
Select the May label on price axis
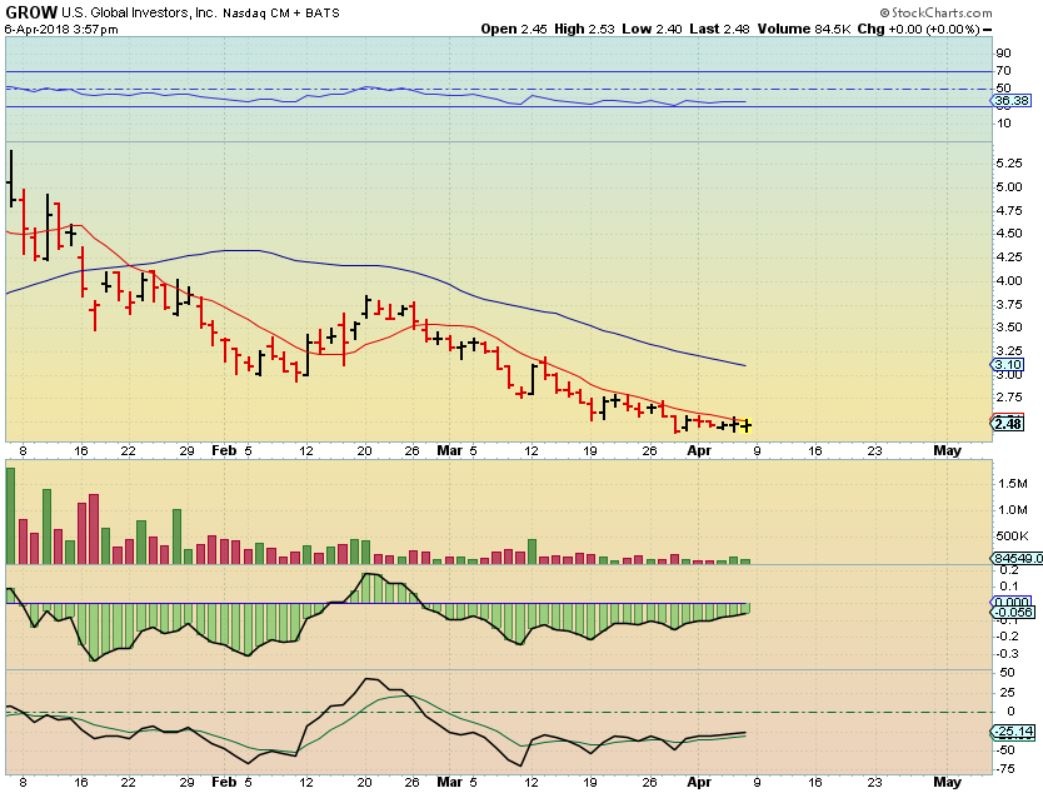coord(946,451)
